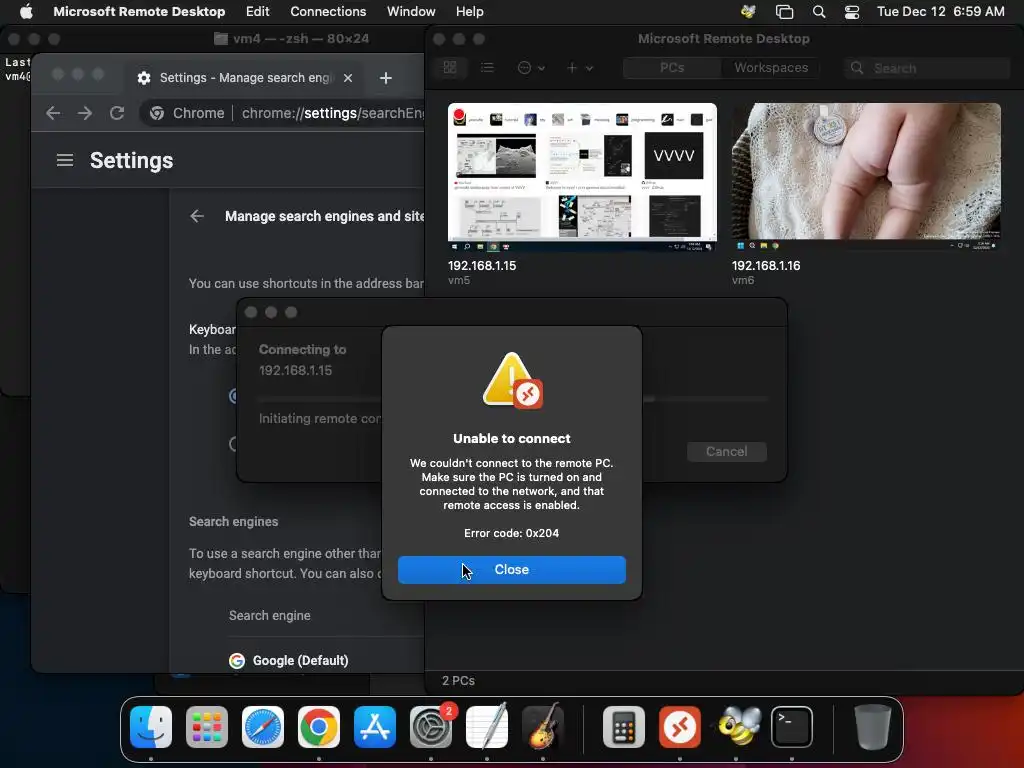Open the bee app from the Dock
The width and height of the screenshot is (1024, 768).
(736, 727)
